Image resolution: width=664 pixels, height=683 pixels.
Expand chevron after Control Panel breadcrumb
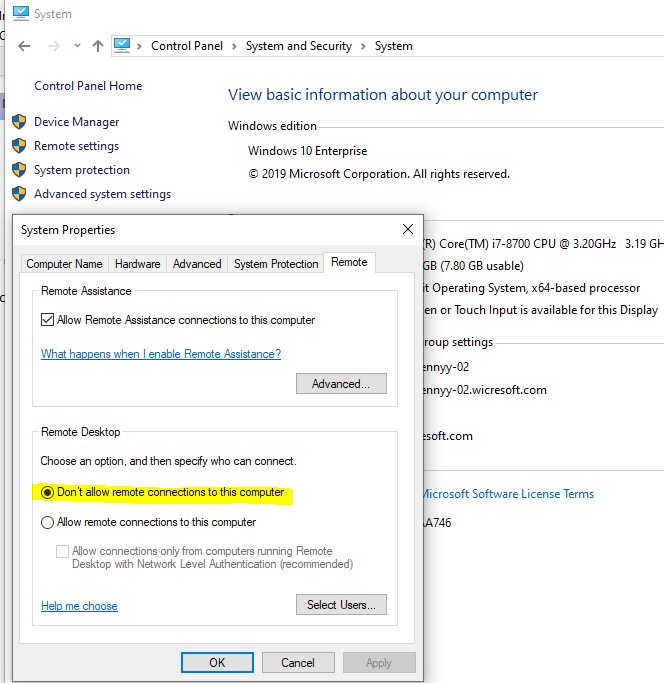[x=234, y=46]
